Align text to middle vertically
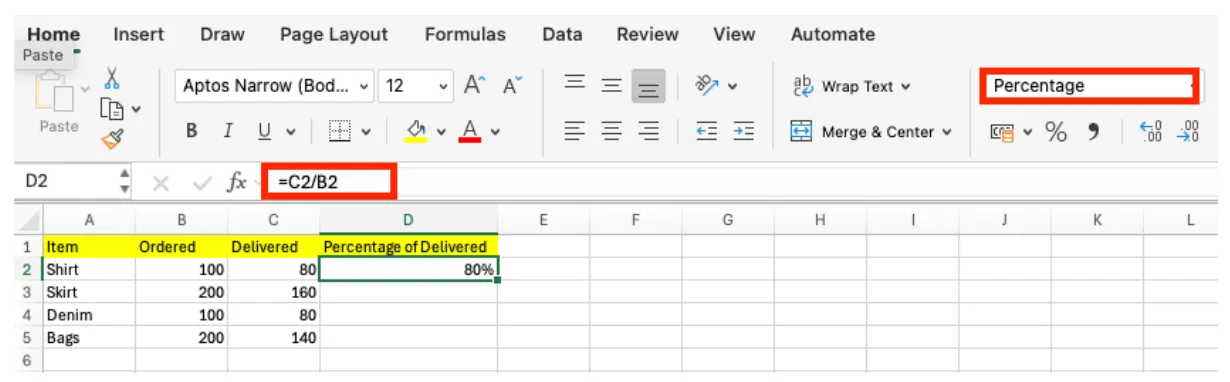The width and height of the screenshot is (1230, 382). [x=611, y=86]
